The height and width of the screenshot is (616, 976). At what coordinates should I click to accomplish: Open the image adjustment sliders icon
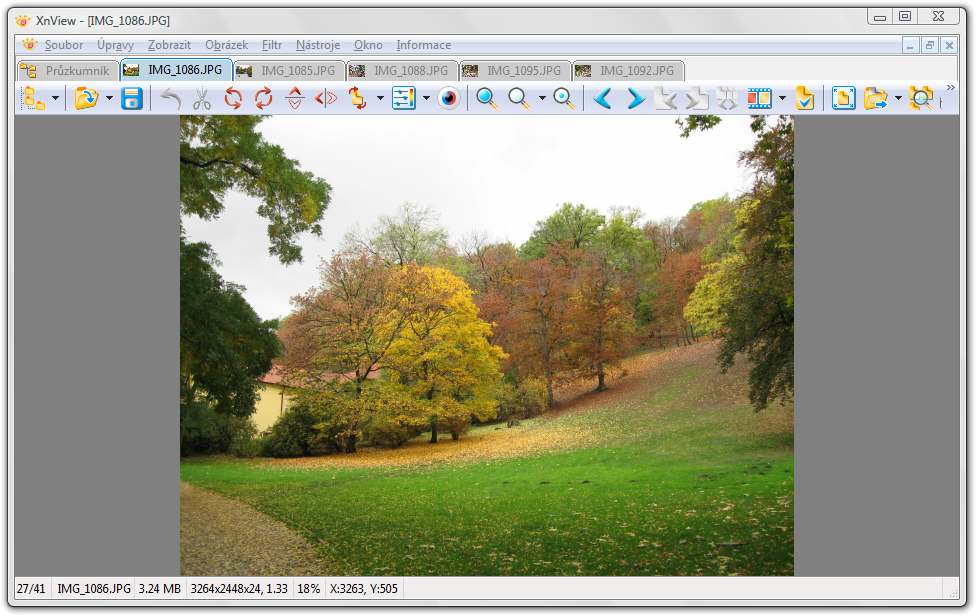click(403, 98)
